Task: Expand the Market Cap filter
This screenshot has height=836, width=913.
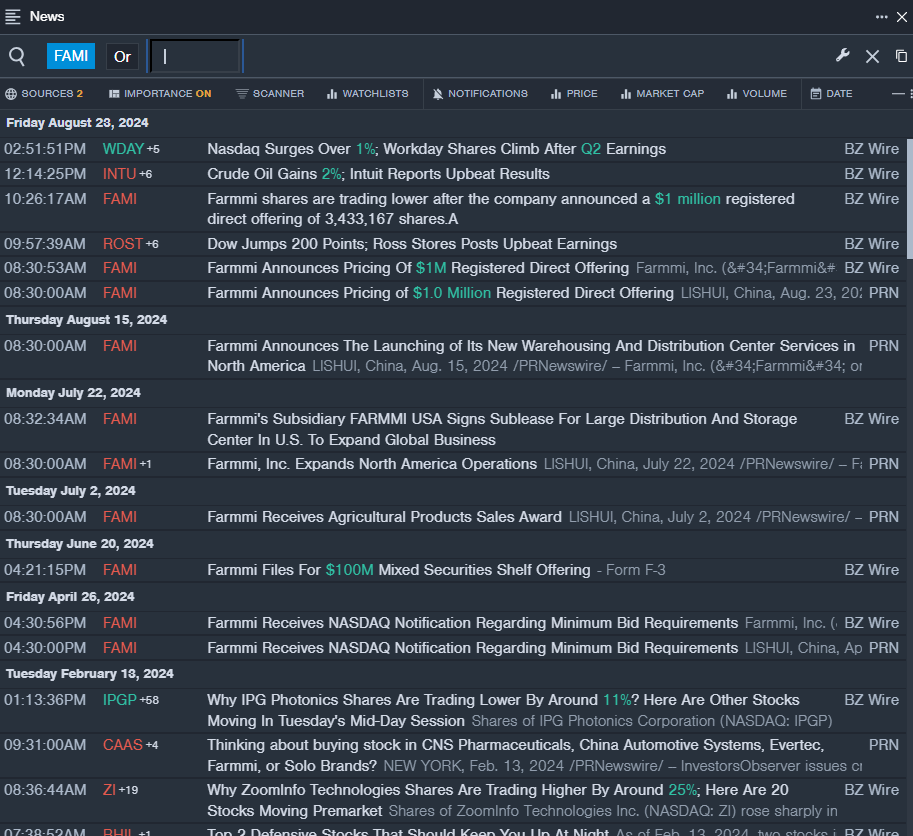Action: coord(662,94)
